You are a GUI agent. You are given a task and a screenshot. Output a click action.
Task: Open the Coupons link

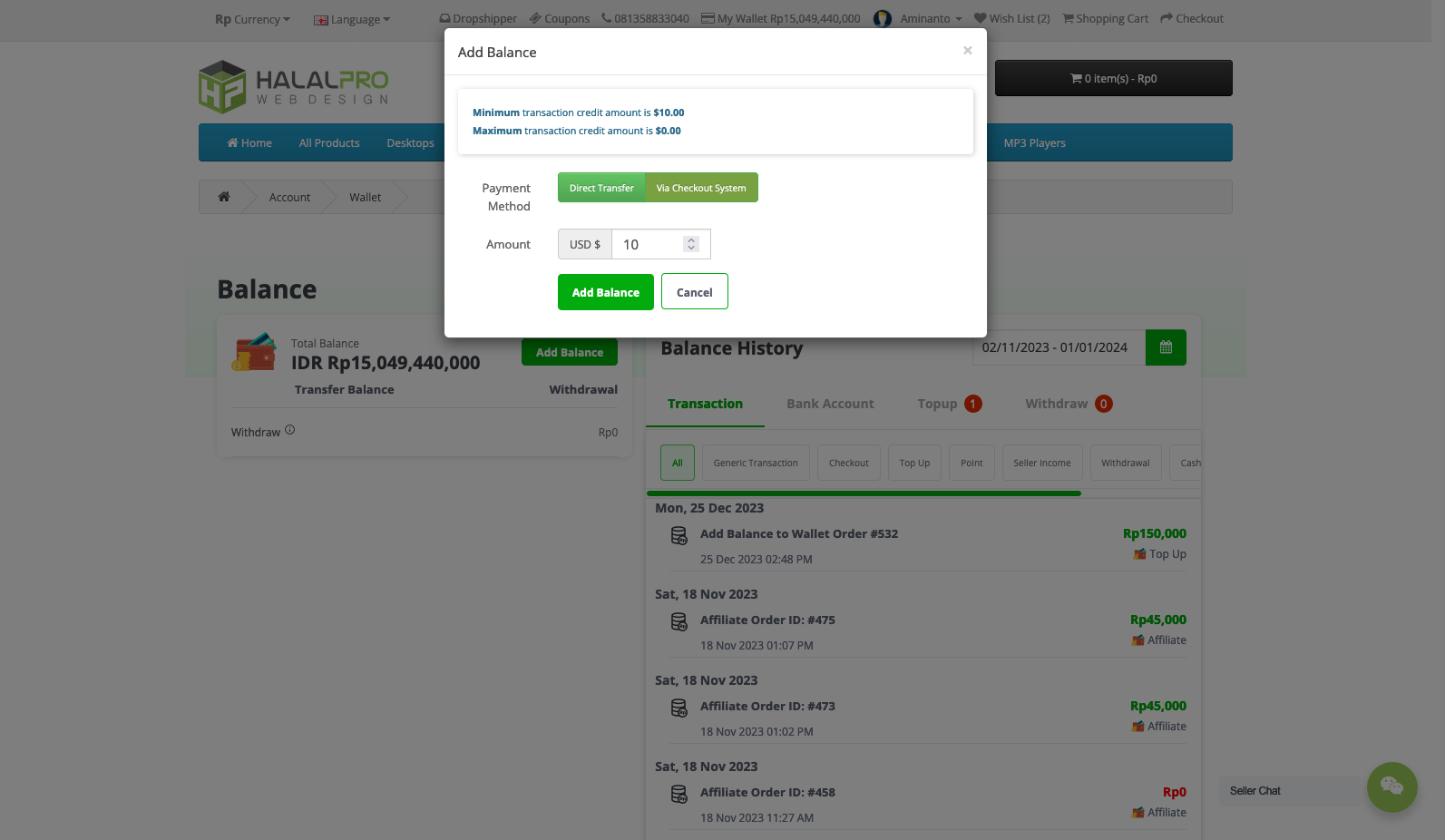coord(560,18)
